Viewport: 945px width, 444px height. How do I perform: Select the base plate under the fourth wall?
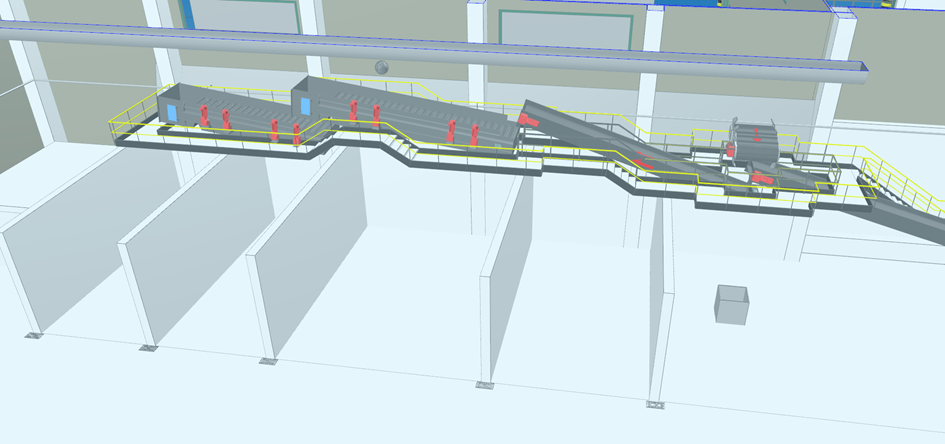[x=485, y=384]
